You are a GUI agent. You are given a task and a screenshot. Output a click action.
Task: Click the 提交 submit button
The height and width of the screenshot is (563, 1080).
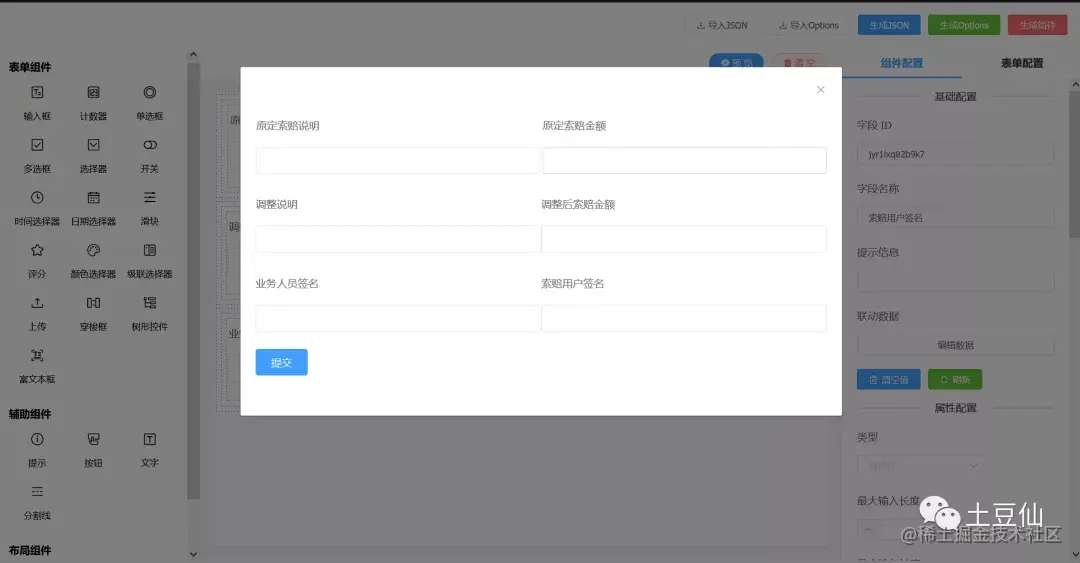[x=281, y=362]
